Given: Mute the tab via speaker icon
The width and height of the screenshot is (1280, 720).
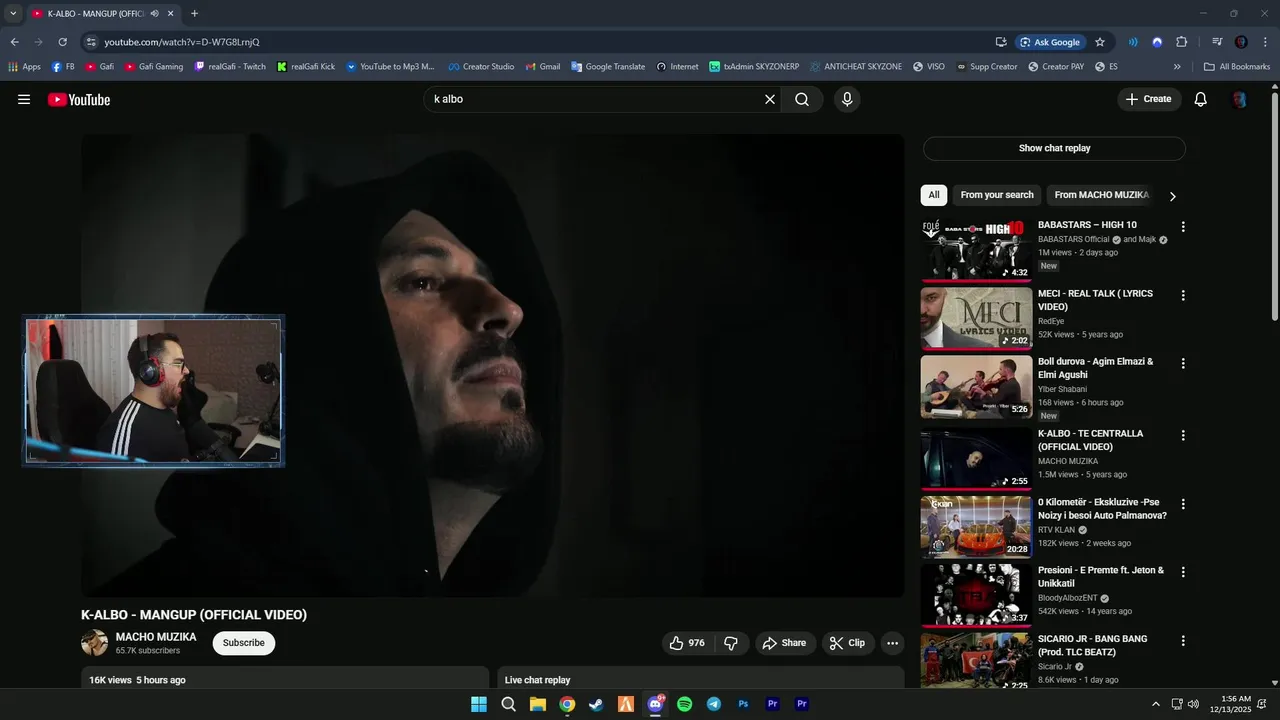Looking at the screenshot, I should coord(155,14).
